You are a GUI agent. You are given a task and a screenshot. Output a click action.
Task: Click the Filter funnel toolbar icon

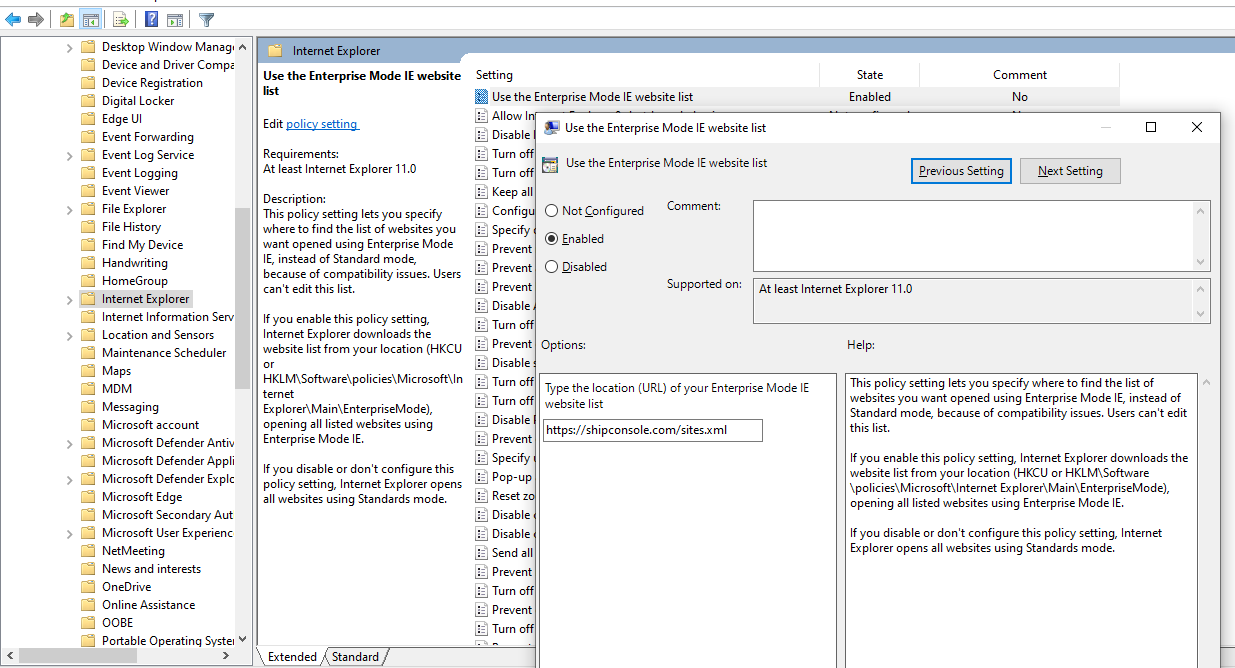pyautogui.click(x=206, y=19)
